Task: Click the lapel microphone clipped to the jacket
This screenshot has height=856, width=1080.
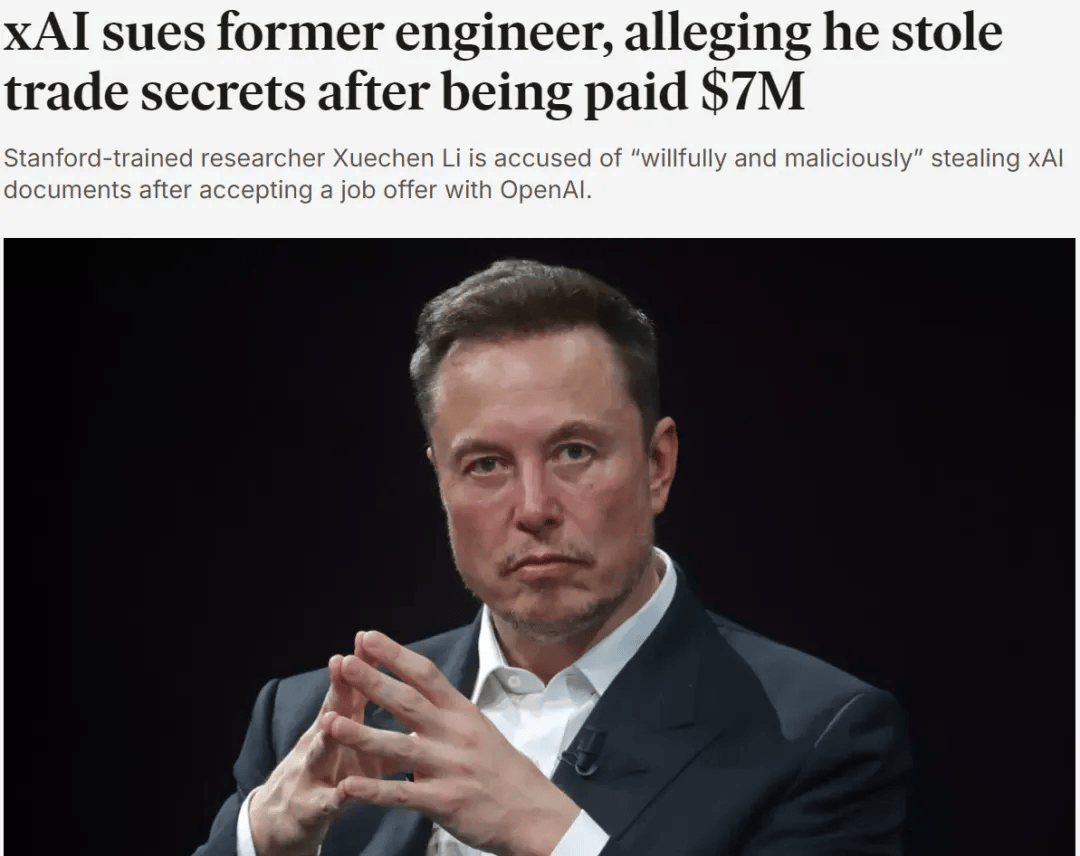Action: tap(583, 751)
